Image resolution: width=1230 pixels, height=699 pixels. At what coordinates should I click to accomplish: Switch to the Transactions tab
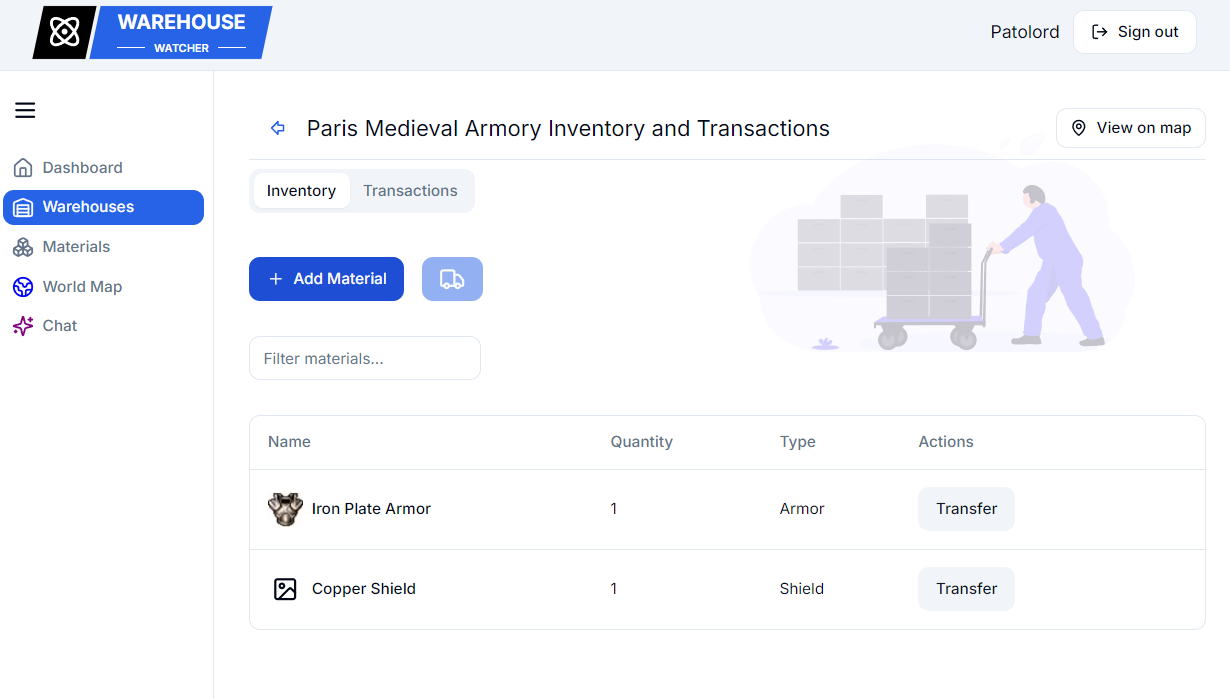(410, 190)
